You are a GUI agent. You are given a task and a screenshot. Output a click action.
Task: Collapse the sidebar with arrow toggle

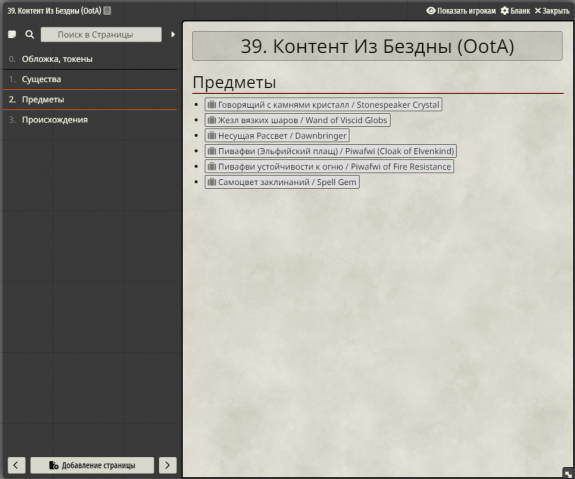(173, 34)
